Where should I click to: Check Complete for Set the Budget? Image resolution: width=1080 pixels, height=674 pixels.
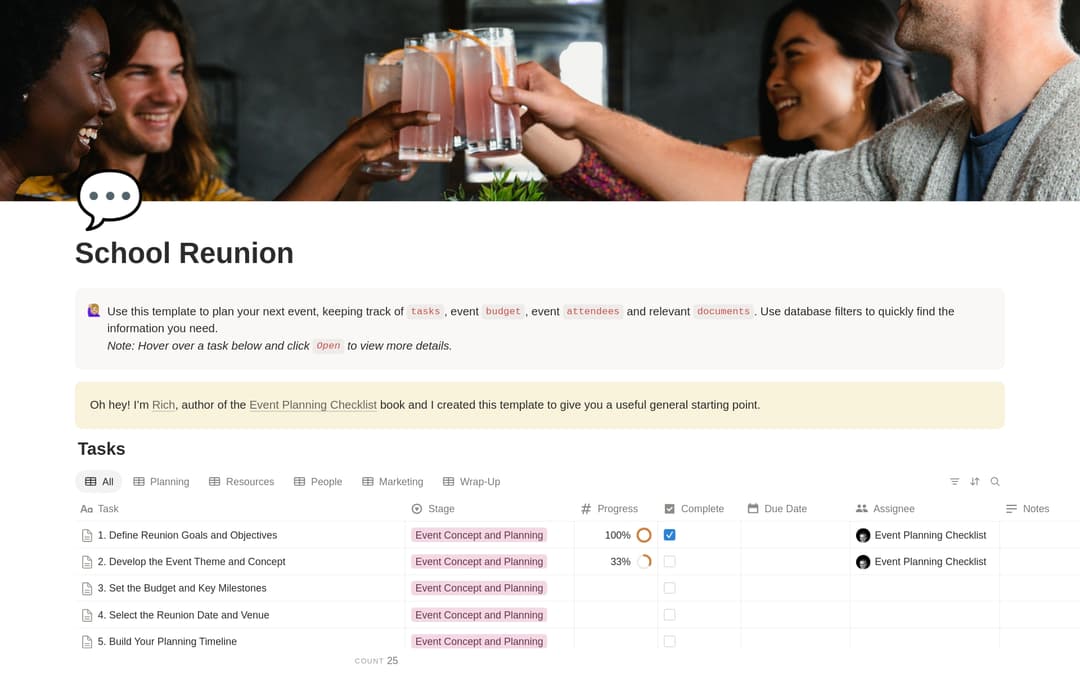(x=669, y=588)
